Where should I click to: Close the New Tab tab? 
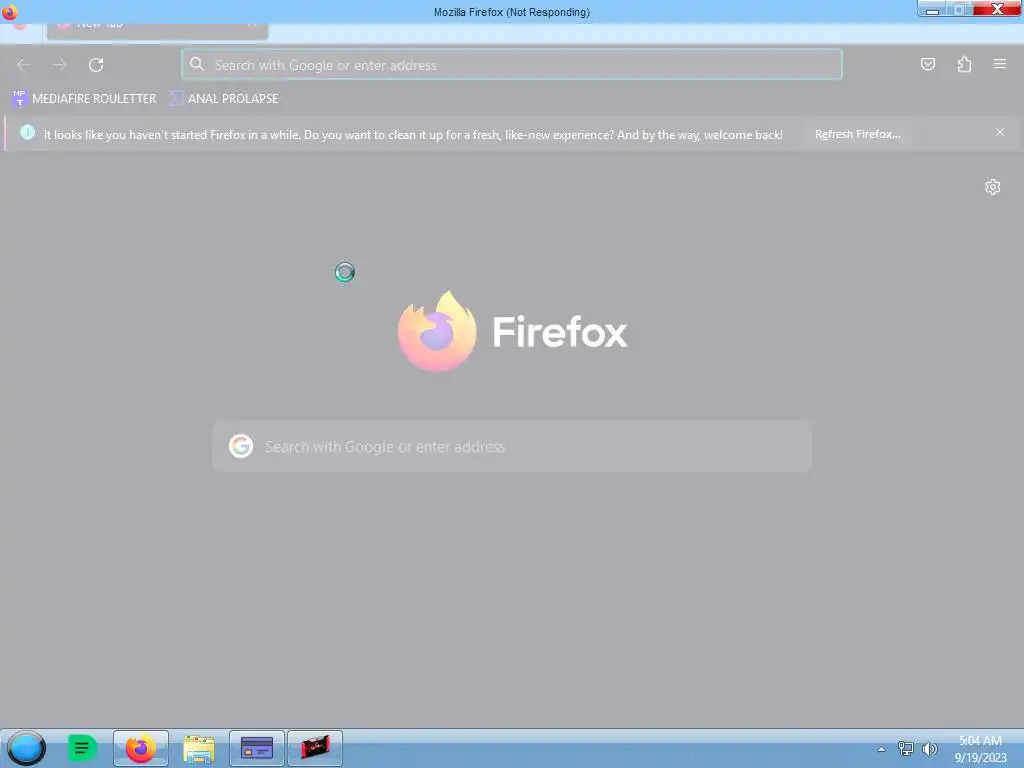click(x=252, y=25)
